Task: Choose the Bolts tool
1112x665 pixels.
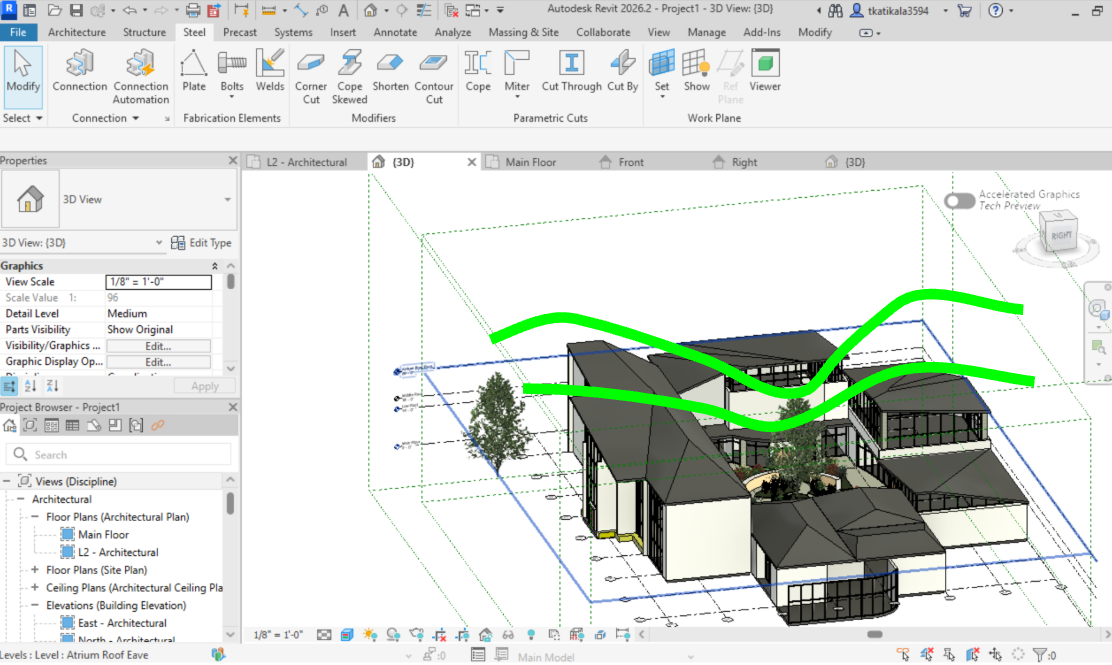Action: pyautogui.click(x=232, y=73)
